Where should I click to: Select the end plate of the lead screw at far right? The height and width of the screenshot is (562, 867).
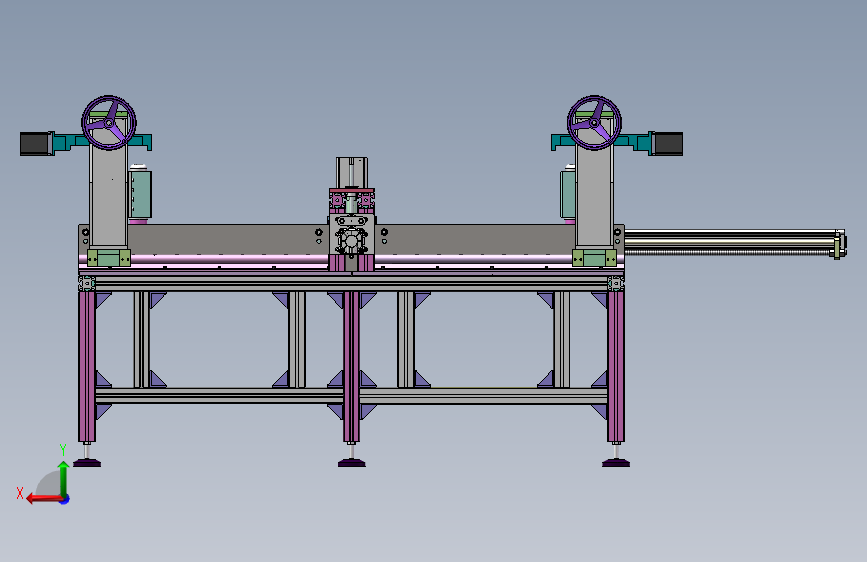[x=839, y=244]
